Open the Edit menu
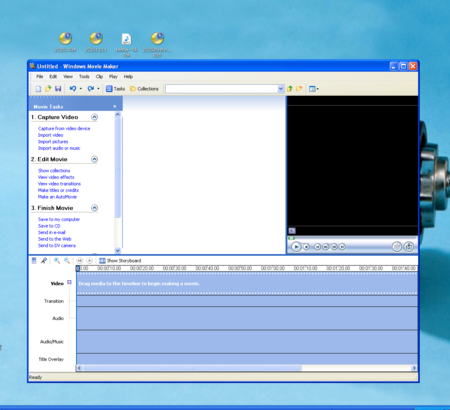Image resolution: width=450 pixels, height=410 pixels. [x=53, y=76]
